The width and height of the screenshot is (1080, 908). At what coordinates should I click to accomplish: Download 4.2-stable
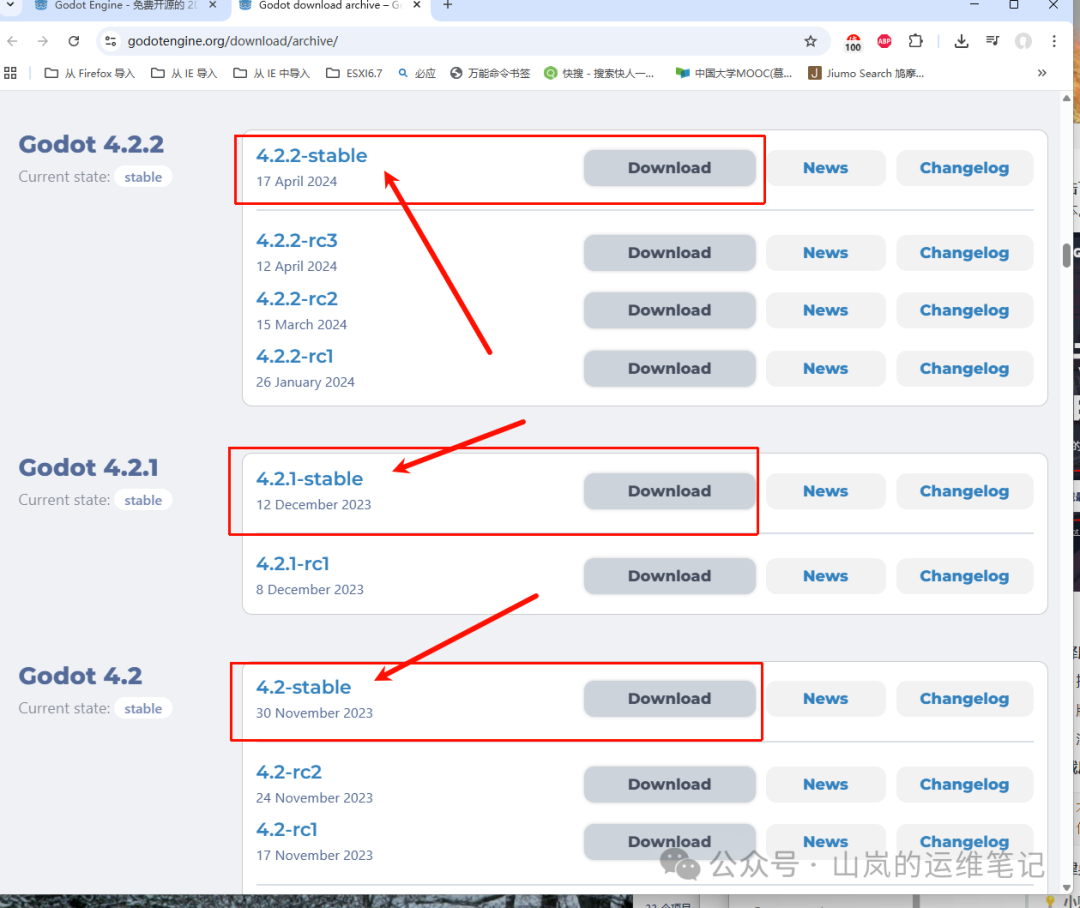(x=669, y=699)
